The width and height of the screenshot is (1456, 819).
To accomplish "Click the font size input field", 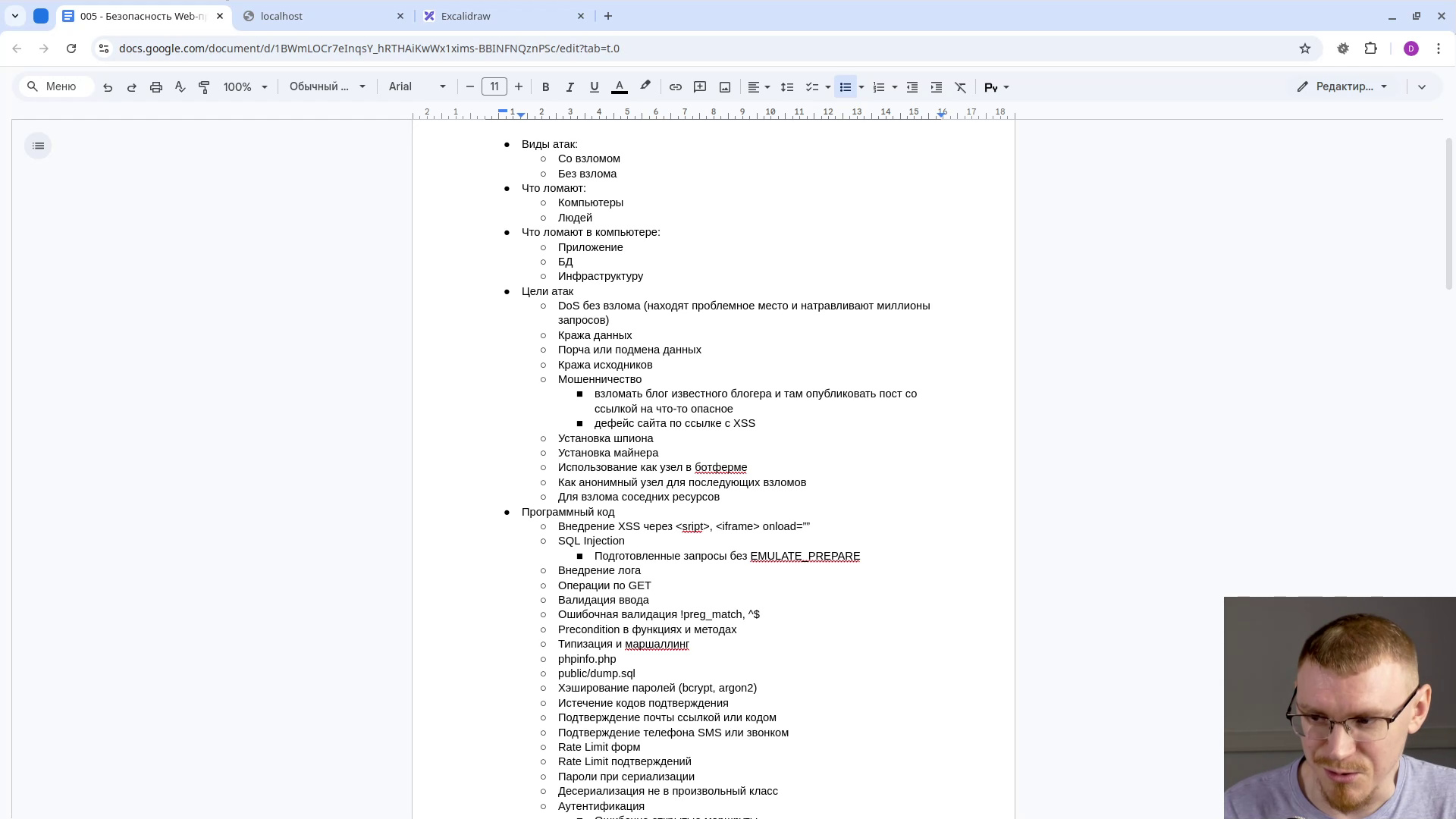I will coord(494,86).
